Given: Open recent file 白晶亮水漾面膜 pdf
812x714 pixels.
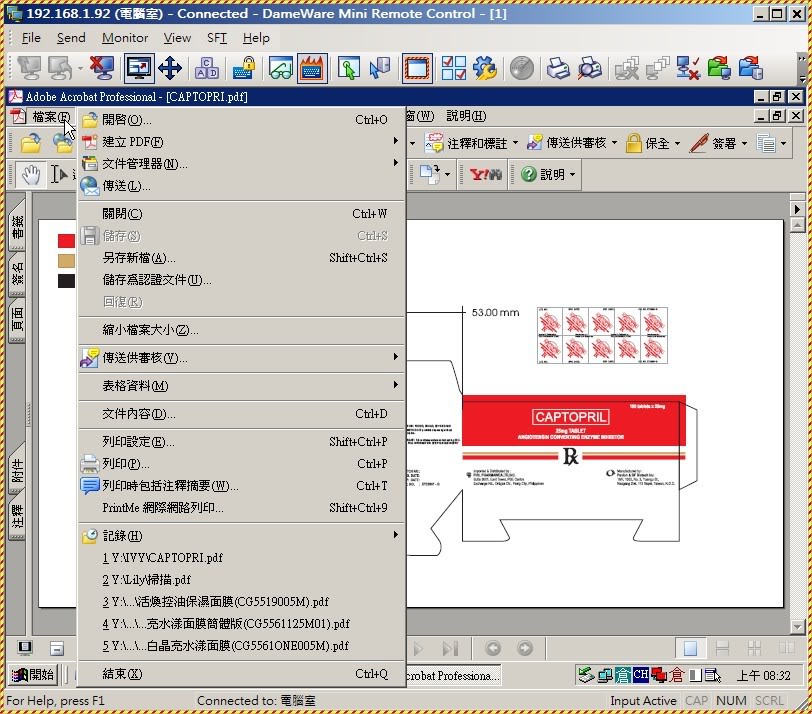Looking at the screenshot, I should click(x=241, y=646).
